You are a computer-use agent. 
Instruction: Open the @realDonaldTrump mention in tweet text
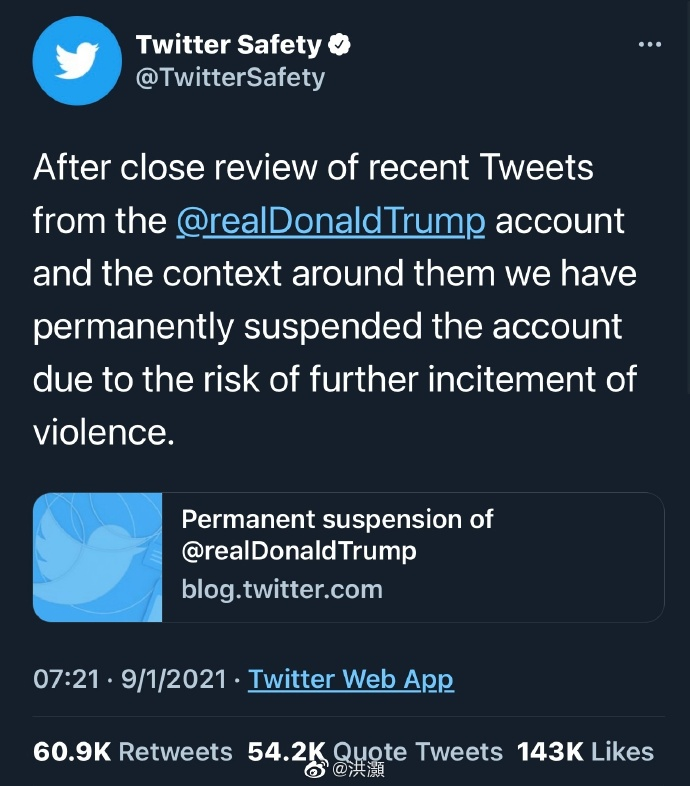(330, 220)
